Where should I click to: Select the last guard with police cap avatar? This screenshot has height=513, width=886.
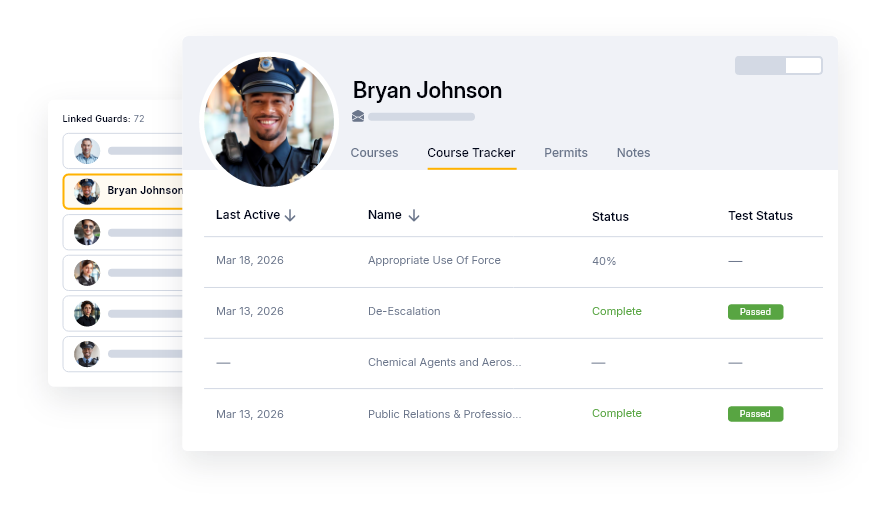87,354
